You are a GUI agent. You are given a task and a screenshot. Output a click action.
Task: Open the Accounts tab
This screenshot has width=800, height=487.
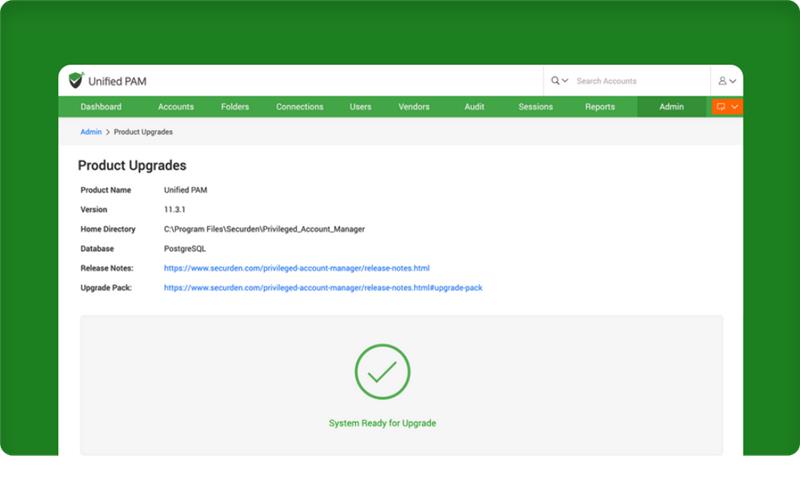pos(176,107)
